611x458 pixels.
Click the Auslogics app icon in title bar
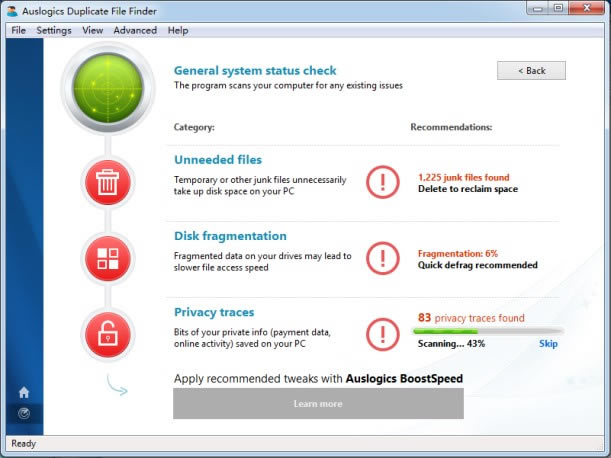tap(12, 11)
